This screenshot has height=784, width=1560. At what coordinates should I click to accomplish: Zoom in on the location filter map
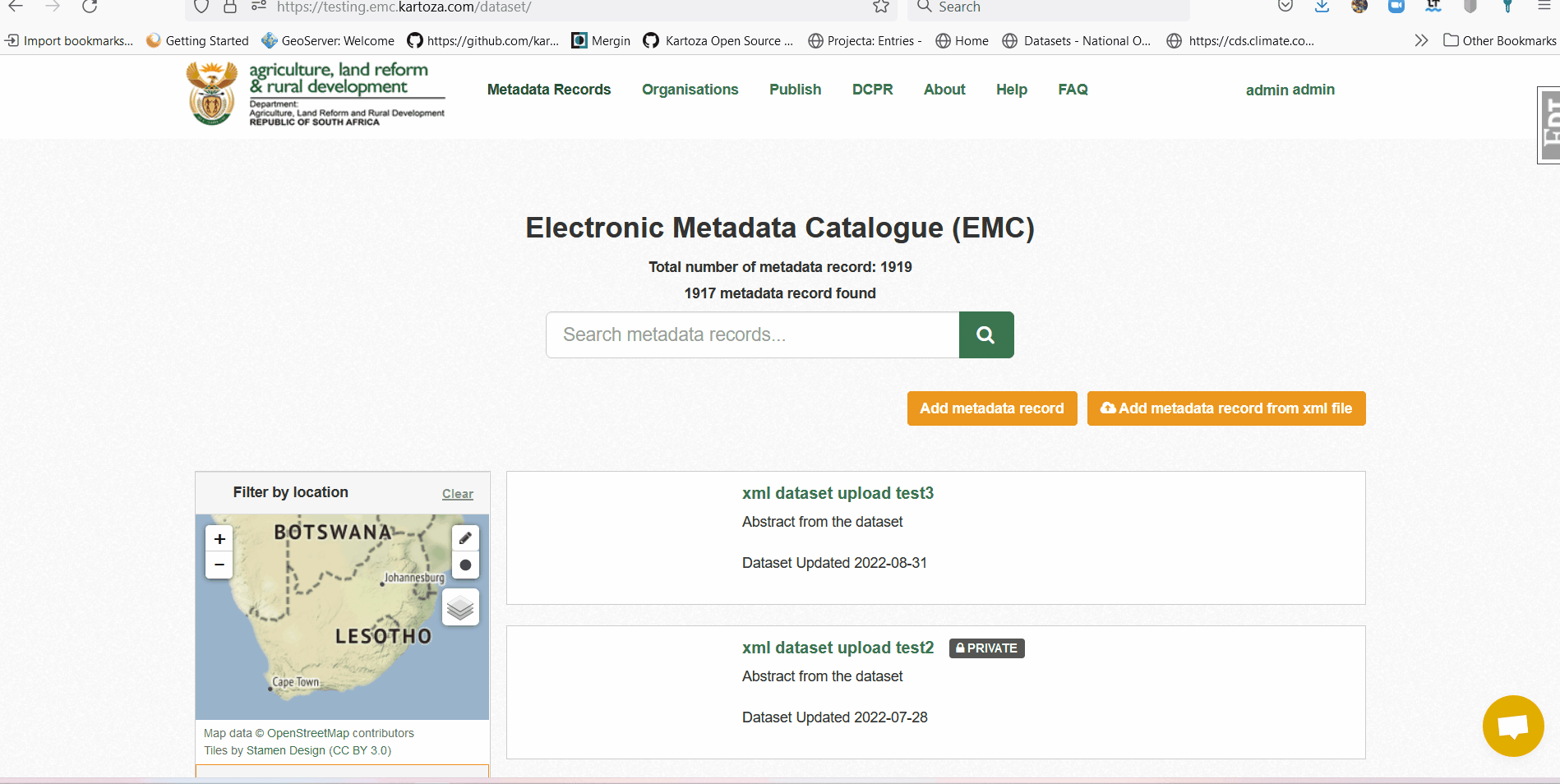pyautogui.click(x=219, y=539)
